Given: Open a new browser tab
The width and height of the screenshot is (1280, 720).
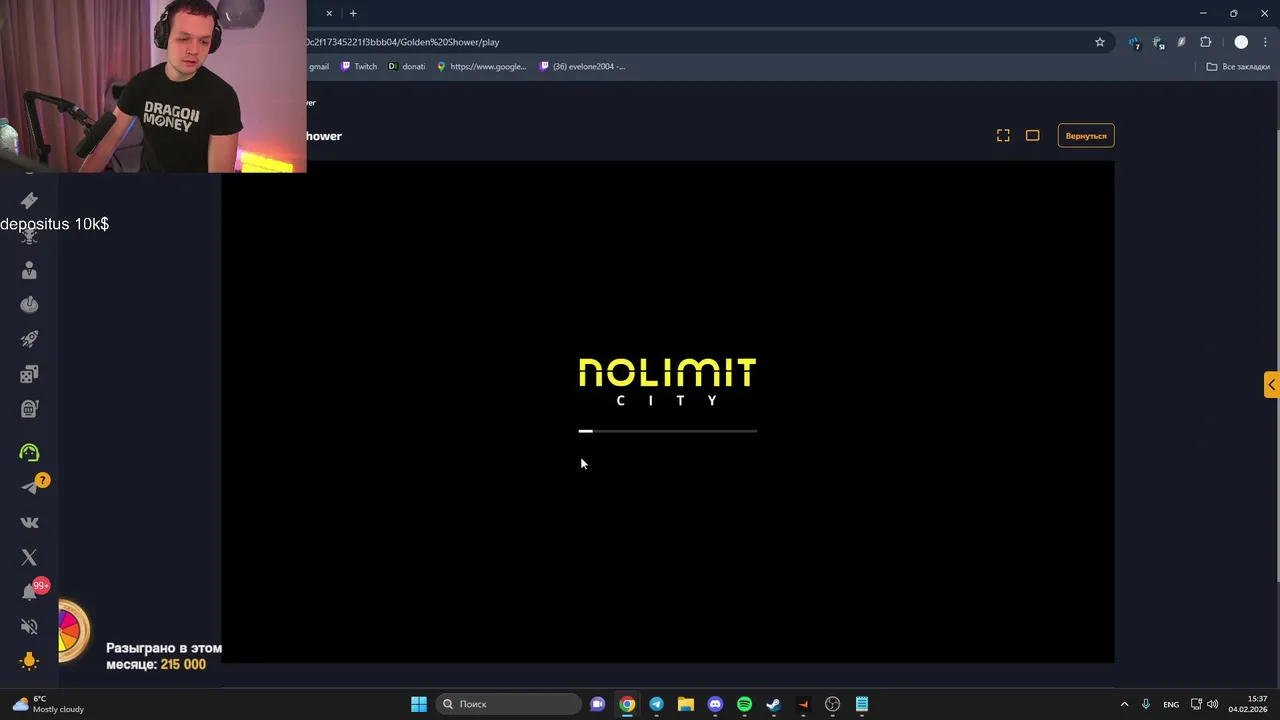Looking at the screenshot, I should [353, 13].
